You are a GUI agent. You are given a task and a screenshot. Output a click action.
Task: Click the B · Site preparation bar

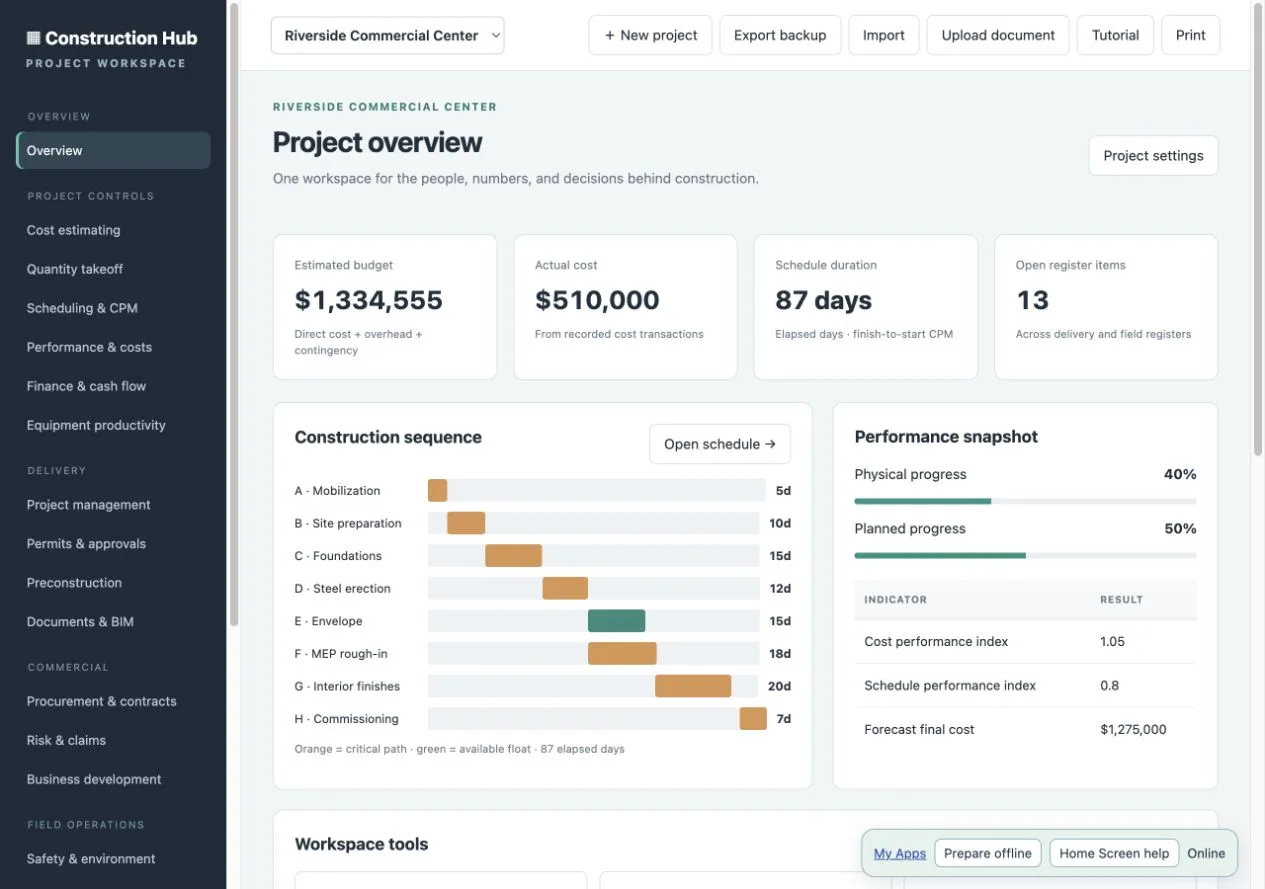pos(466,523)
